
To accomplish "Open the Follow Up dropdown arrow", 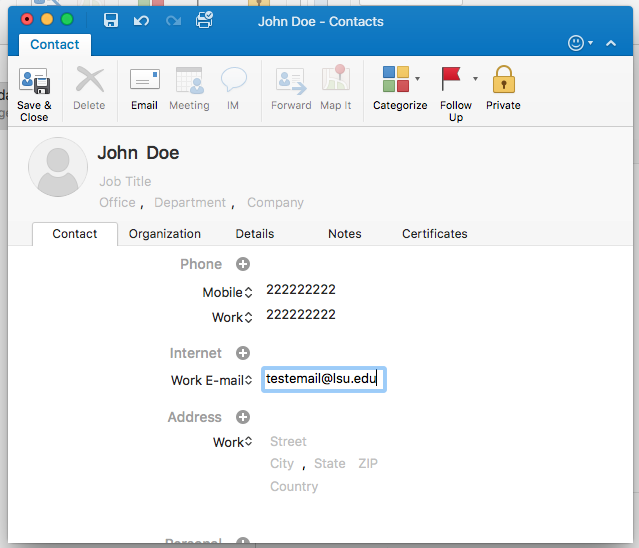I will 475,78.
